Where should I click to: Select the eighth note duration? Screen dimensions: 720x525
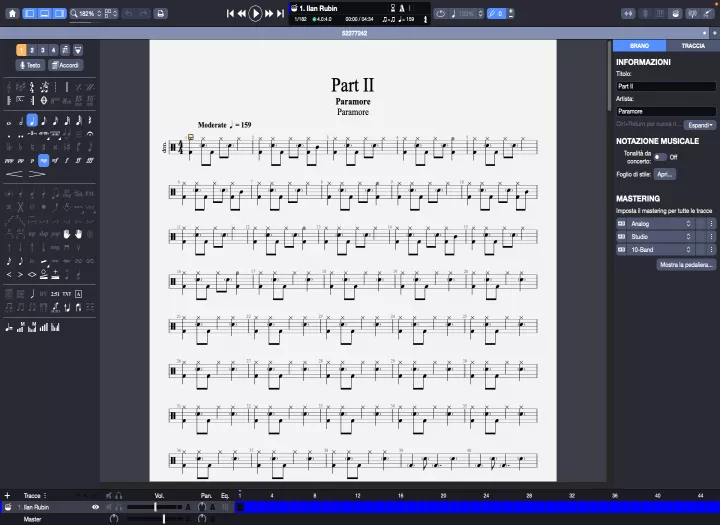[x=44, y=121]
